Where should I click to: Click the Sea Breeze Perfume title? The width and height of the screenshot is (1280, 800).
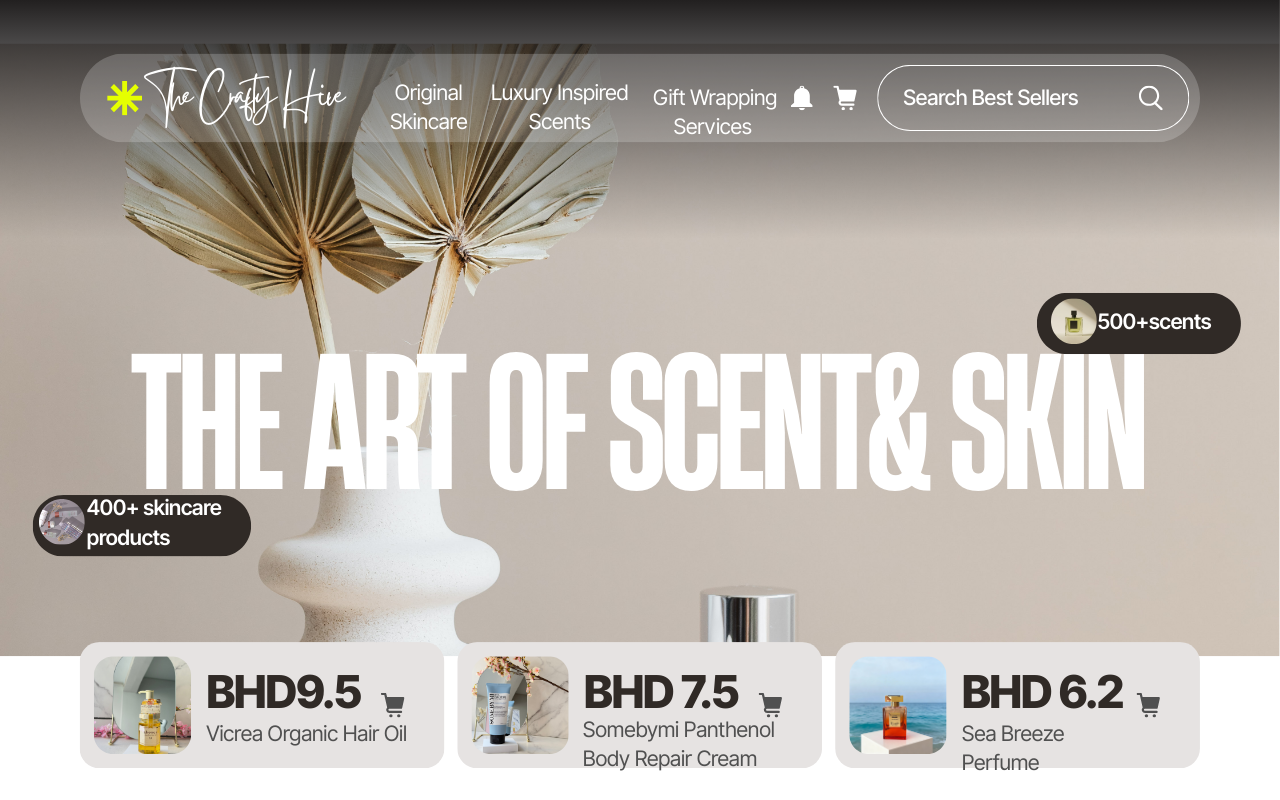click(x=1013, y=748)
